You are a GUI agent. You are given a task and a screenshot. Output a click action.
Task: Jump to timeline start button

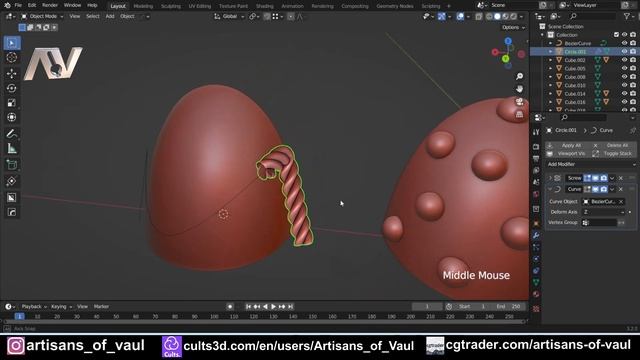pos(248,307)
